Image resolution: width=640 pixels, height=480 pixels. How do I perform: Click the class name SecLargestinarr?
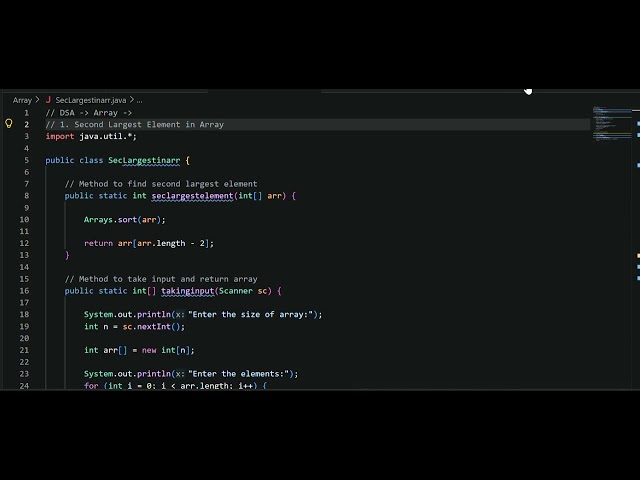144,160
